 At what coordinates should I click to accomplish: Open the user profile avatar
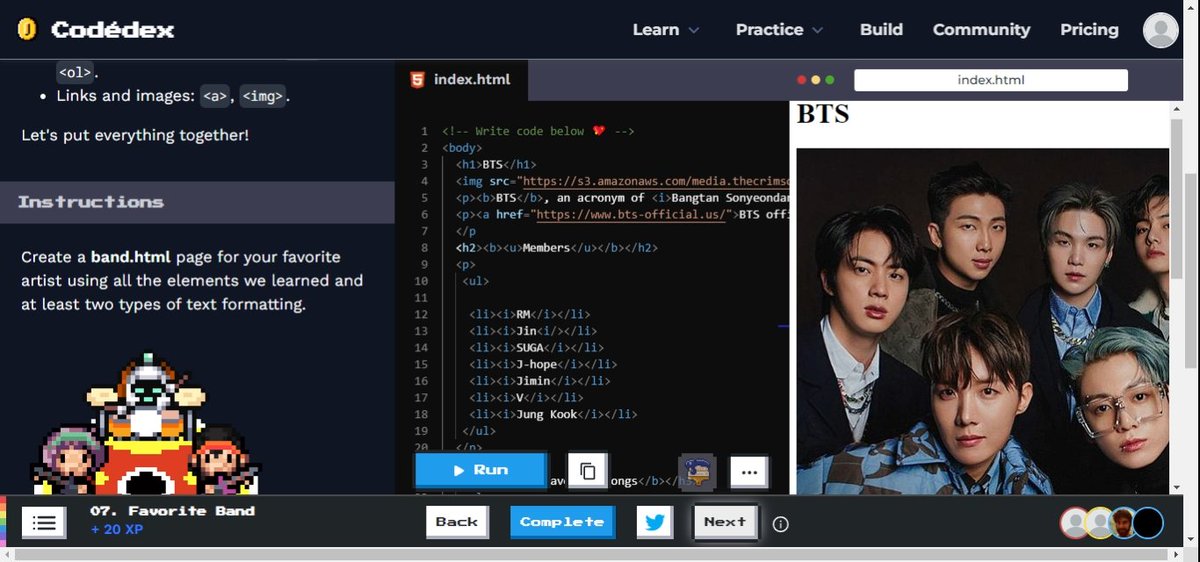[1161, 30]
